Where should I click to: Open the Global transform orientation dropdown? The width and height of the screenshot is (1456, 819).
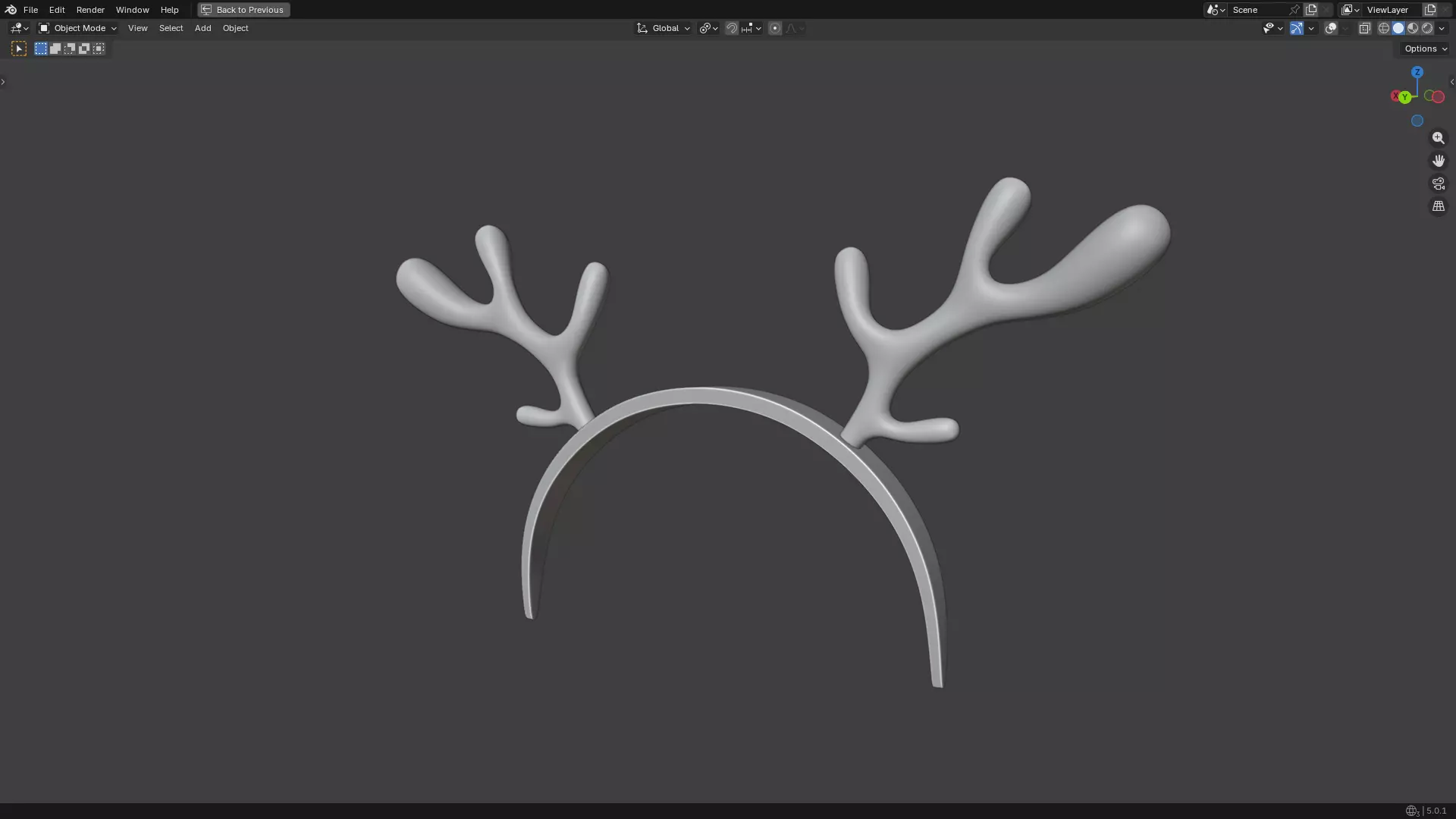(x=664, y=28)
